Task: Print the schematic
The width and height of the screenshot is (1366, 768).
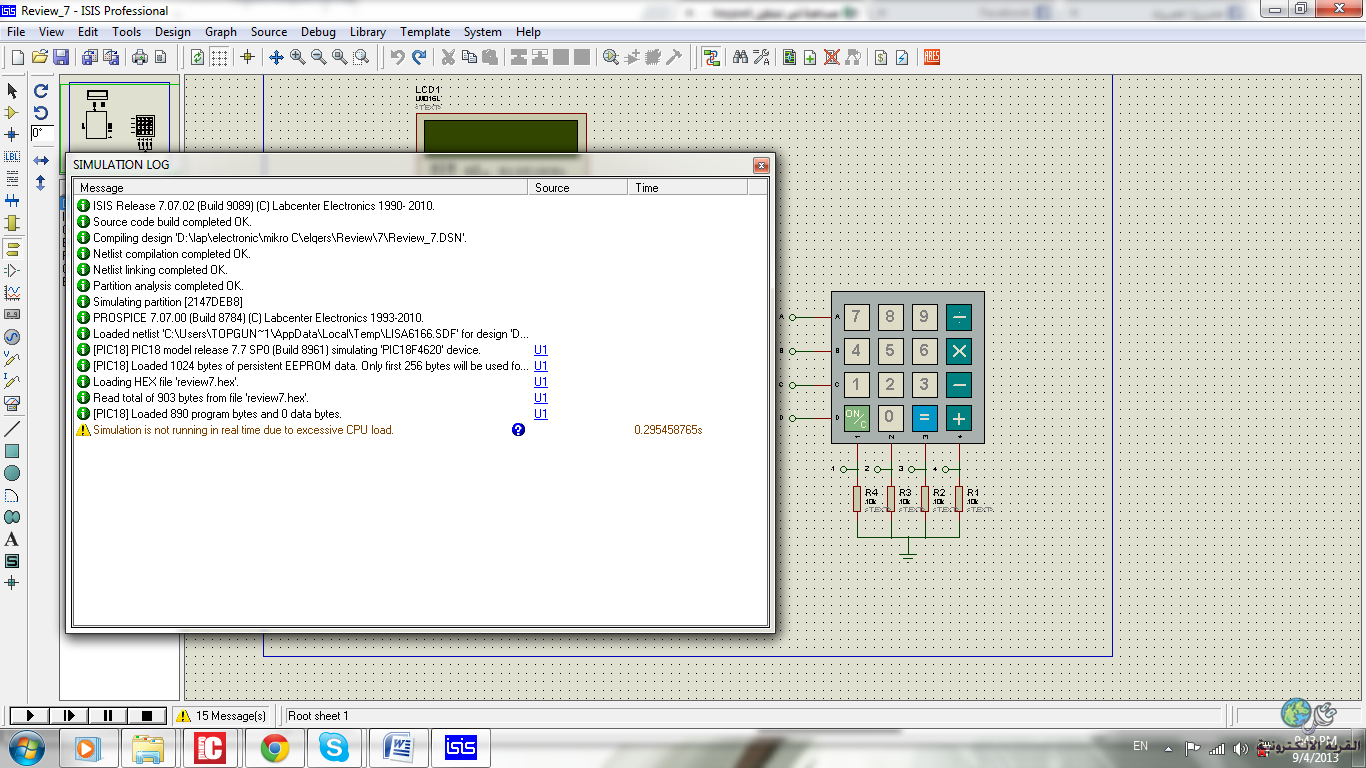Action: [140, 57]
